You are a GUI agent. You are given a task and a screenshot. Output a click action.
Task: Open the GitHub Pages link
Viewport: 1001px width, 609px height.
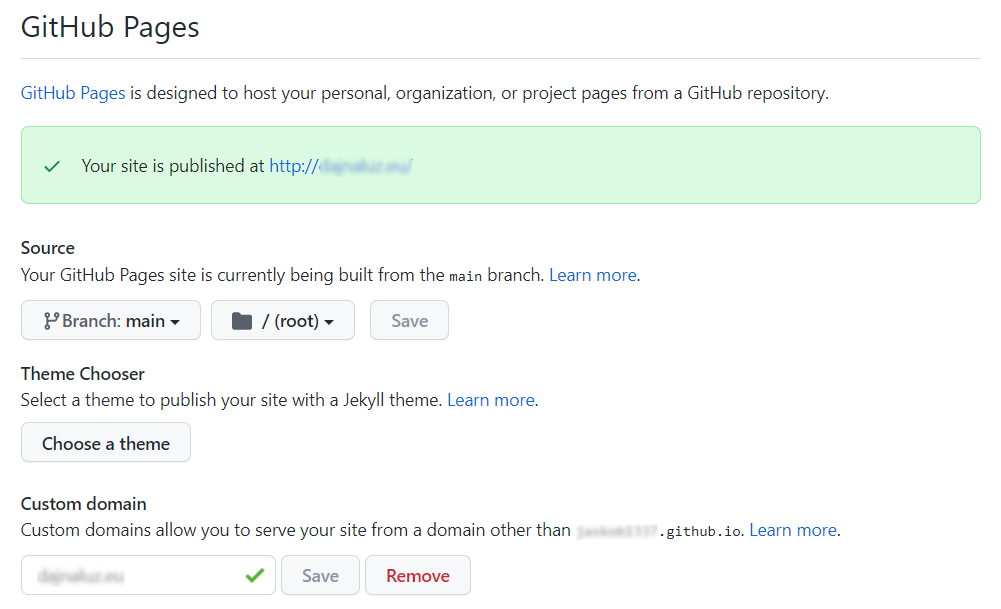pyautogui.click(x=73, y=94)
